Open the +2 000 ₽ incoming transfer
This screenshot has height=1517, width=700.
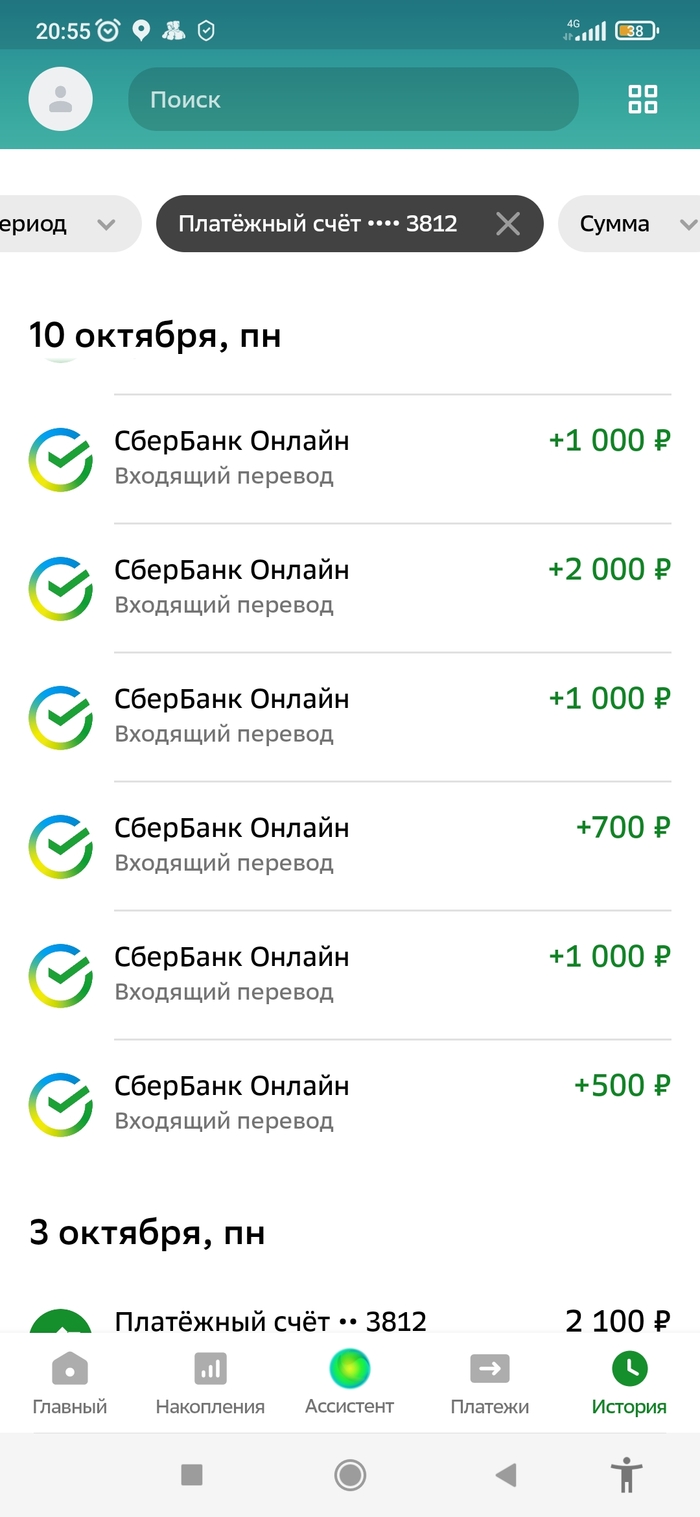390,587
